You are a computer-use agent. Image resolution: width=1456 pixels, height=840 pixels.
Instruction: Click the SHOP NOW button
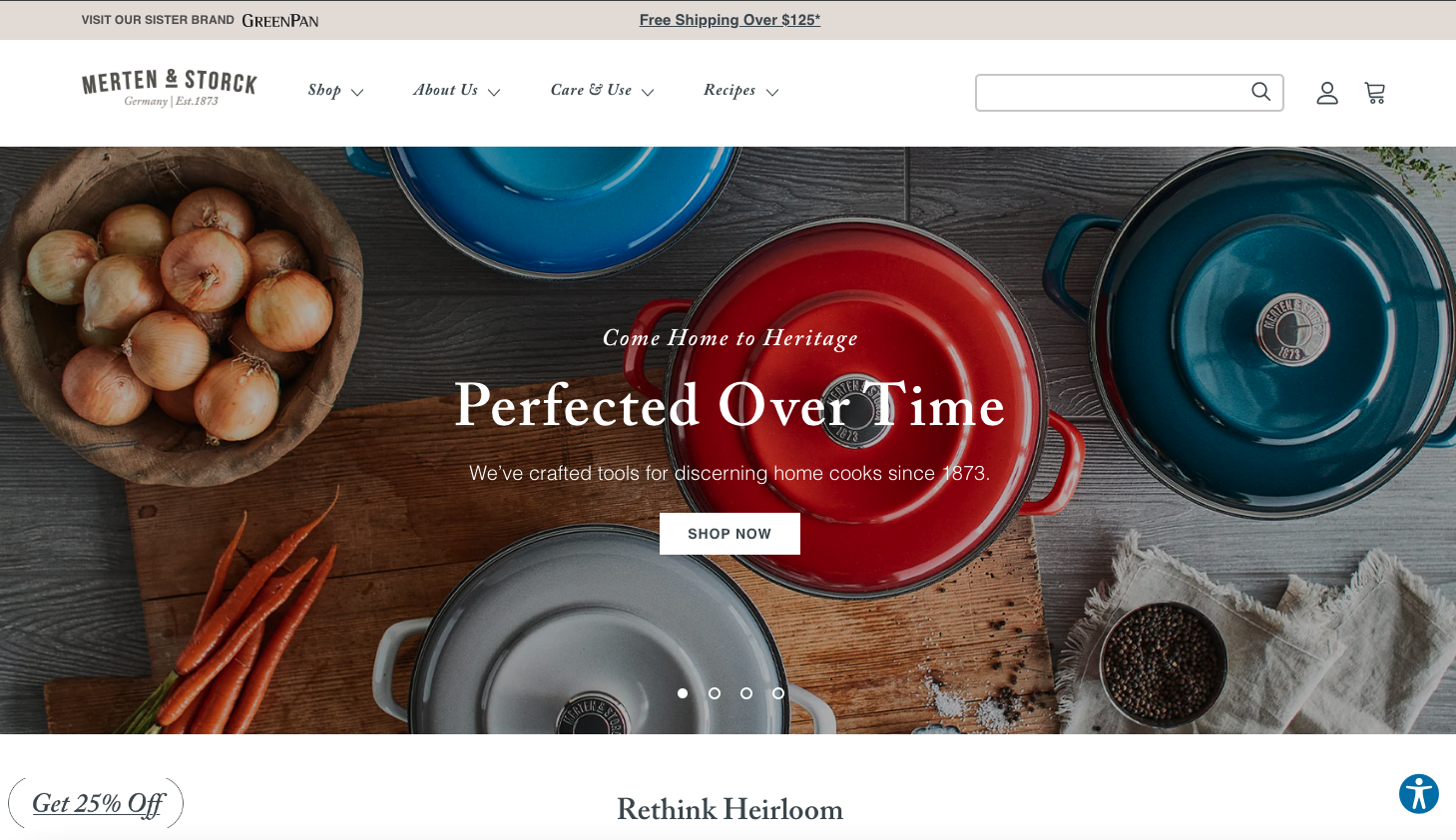(729, 534)
